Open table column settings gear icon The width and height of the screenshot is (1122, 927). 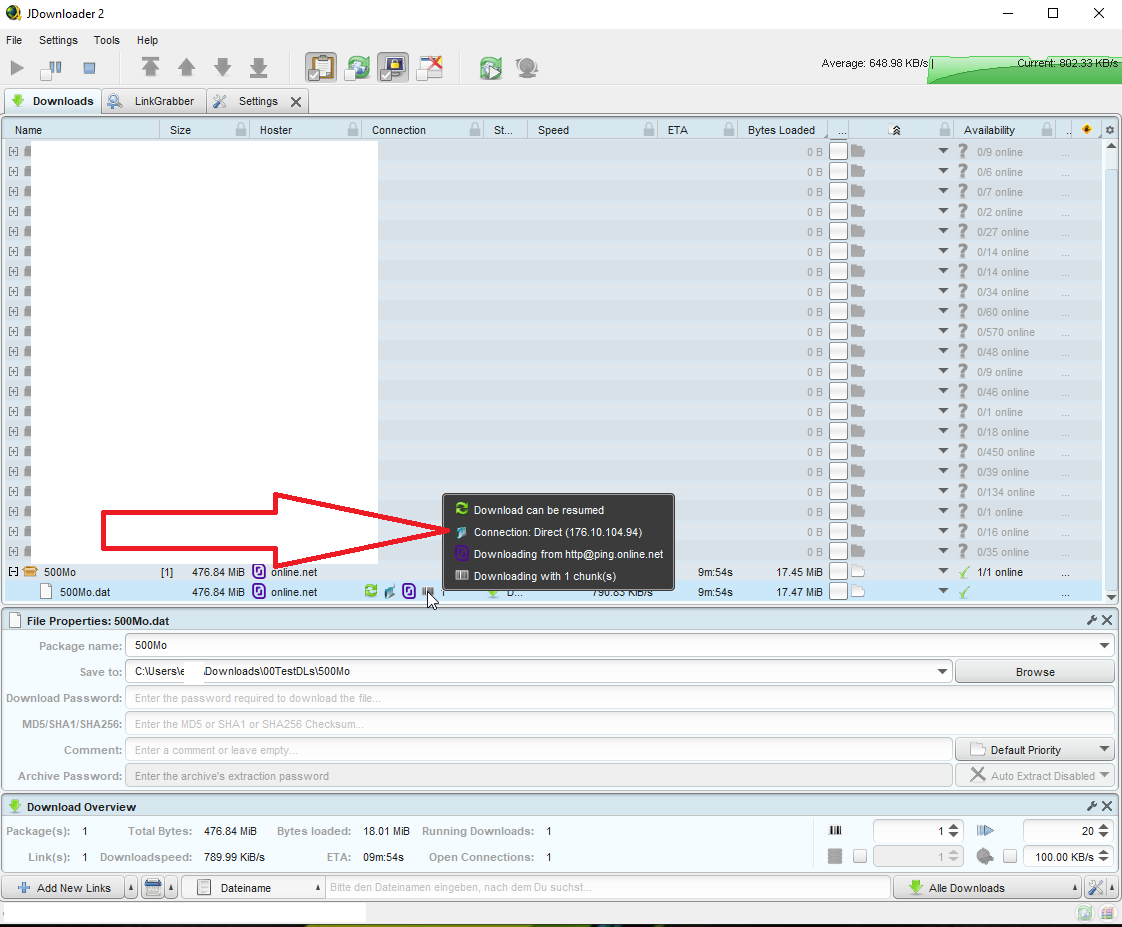(x=1110, y=130)
